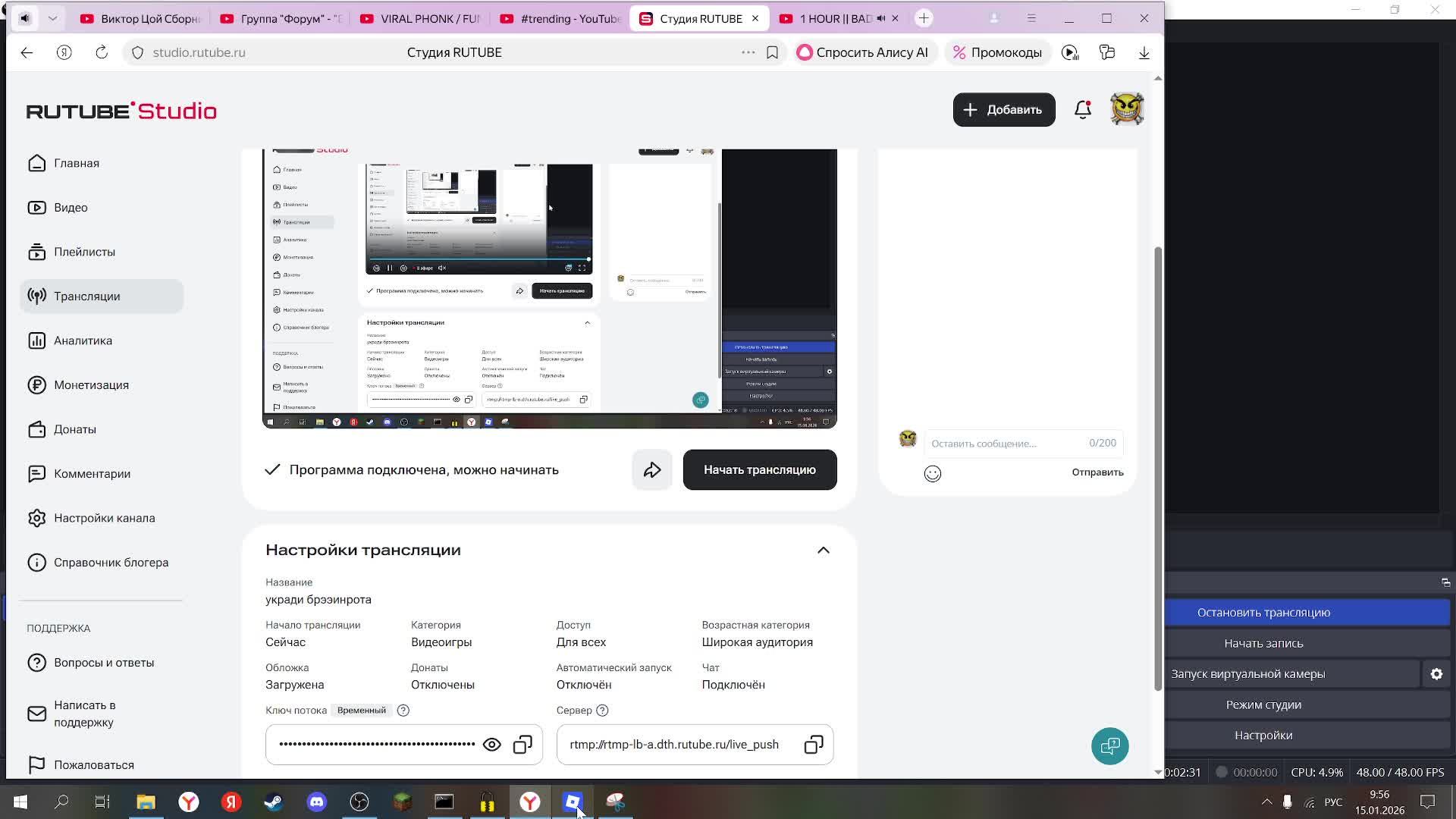
Task: Bookmark the page with the bookmark icon
Action: (x=772, y=52)
